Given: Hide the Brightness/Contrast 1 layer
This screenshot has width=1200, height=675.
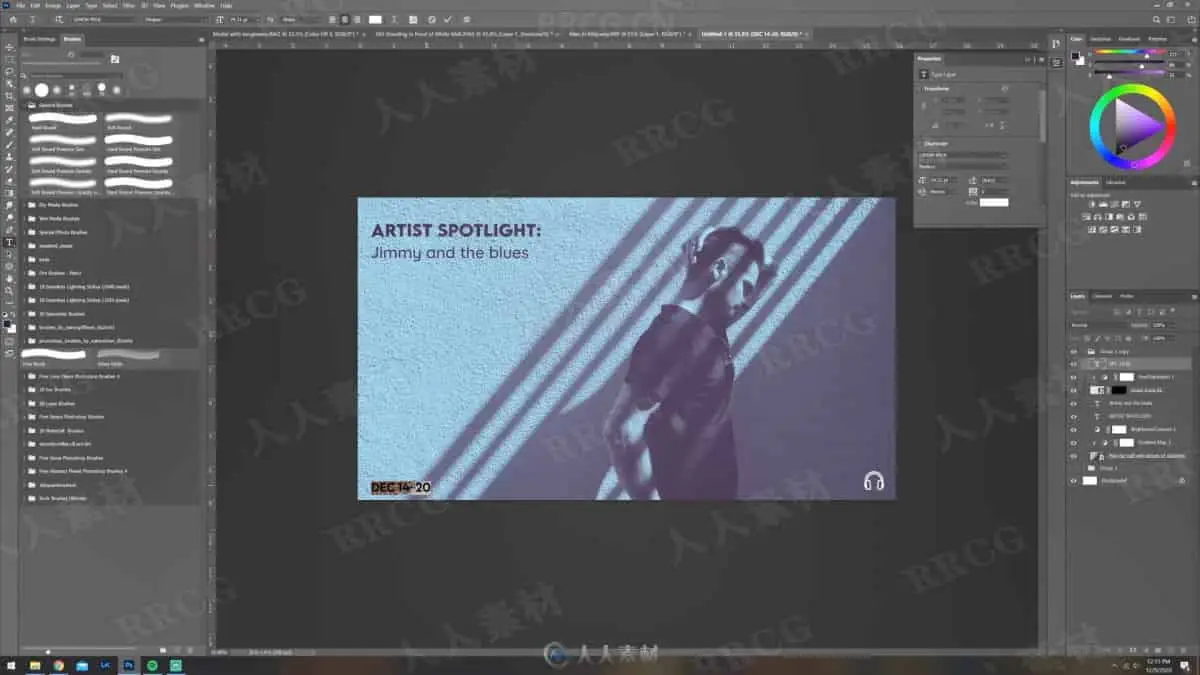Looking at the screenshot, I should 1073,429.
